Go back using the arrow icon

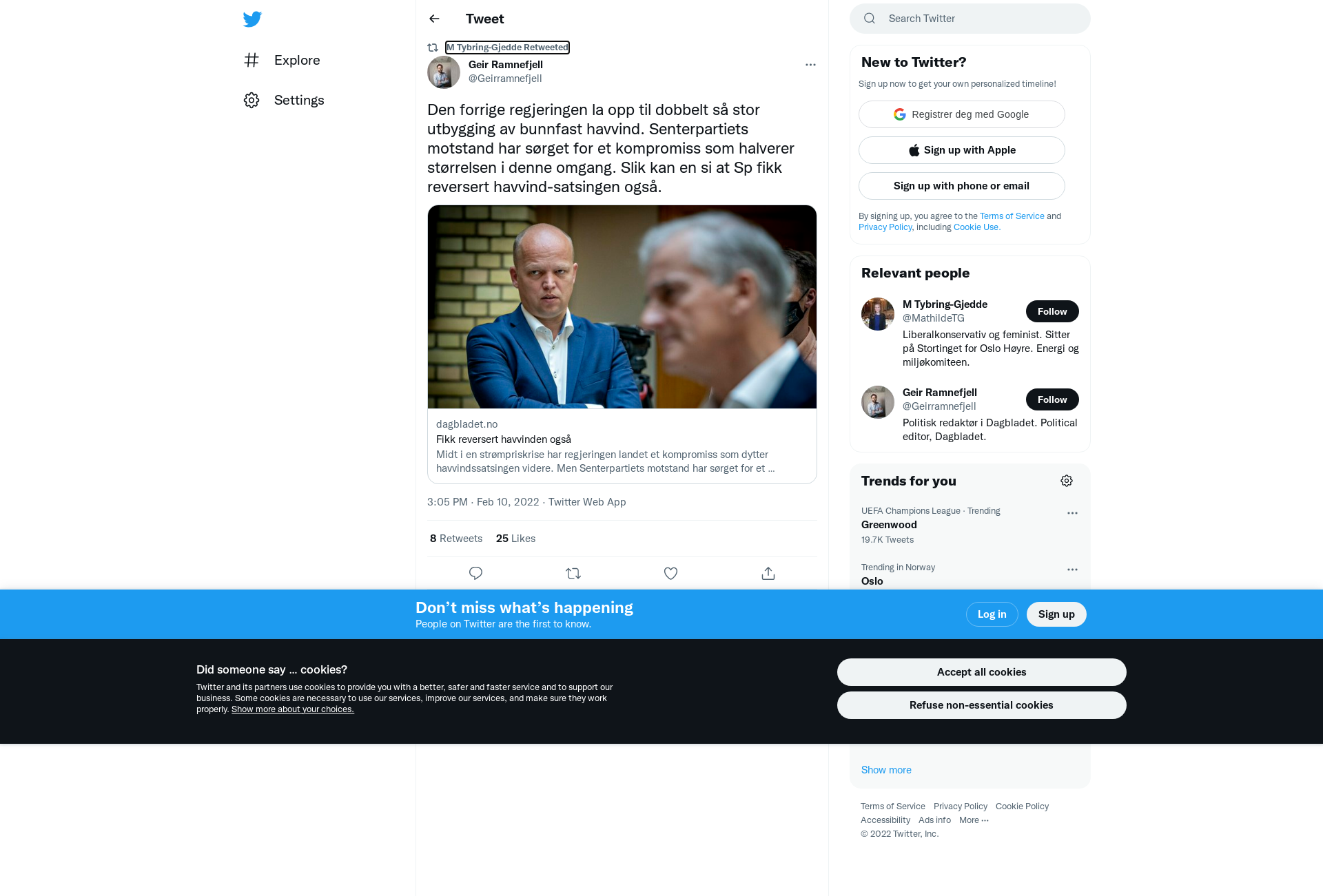click(x=434, y=19)
